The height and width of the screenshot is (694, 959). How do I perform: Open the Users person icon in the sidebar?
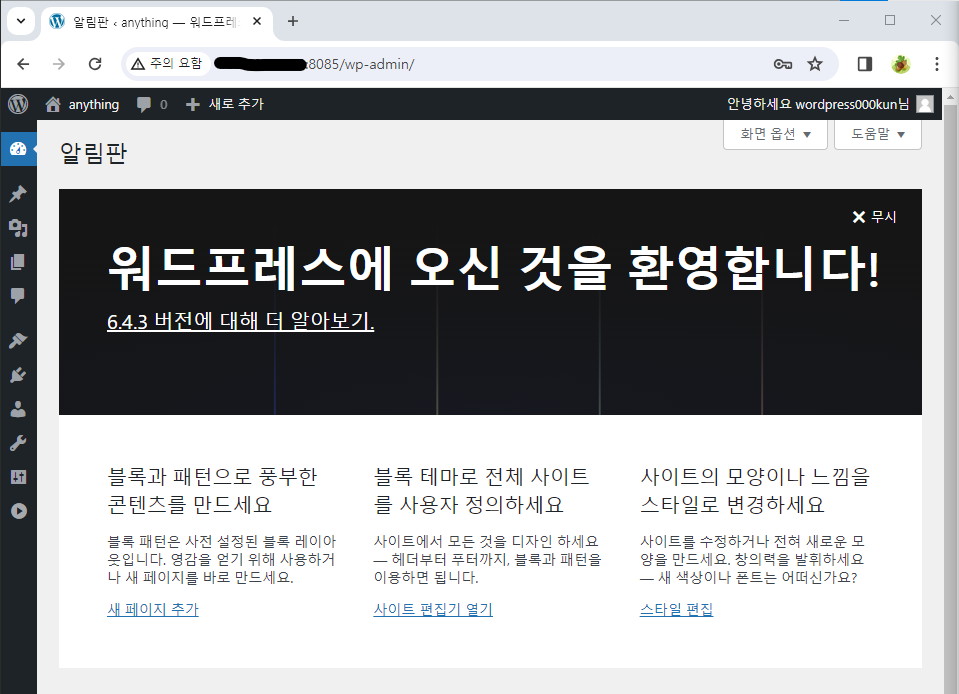[18, 409]
